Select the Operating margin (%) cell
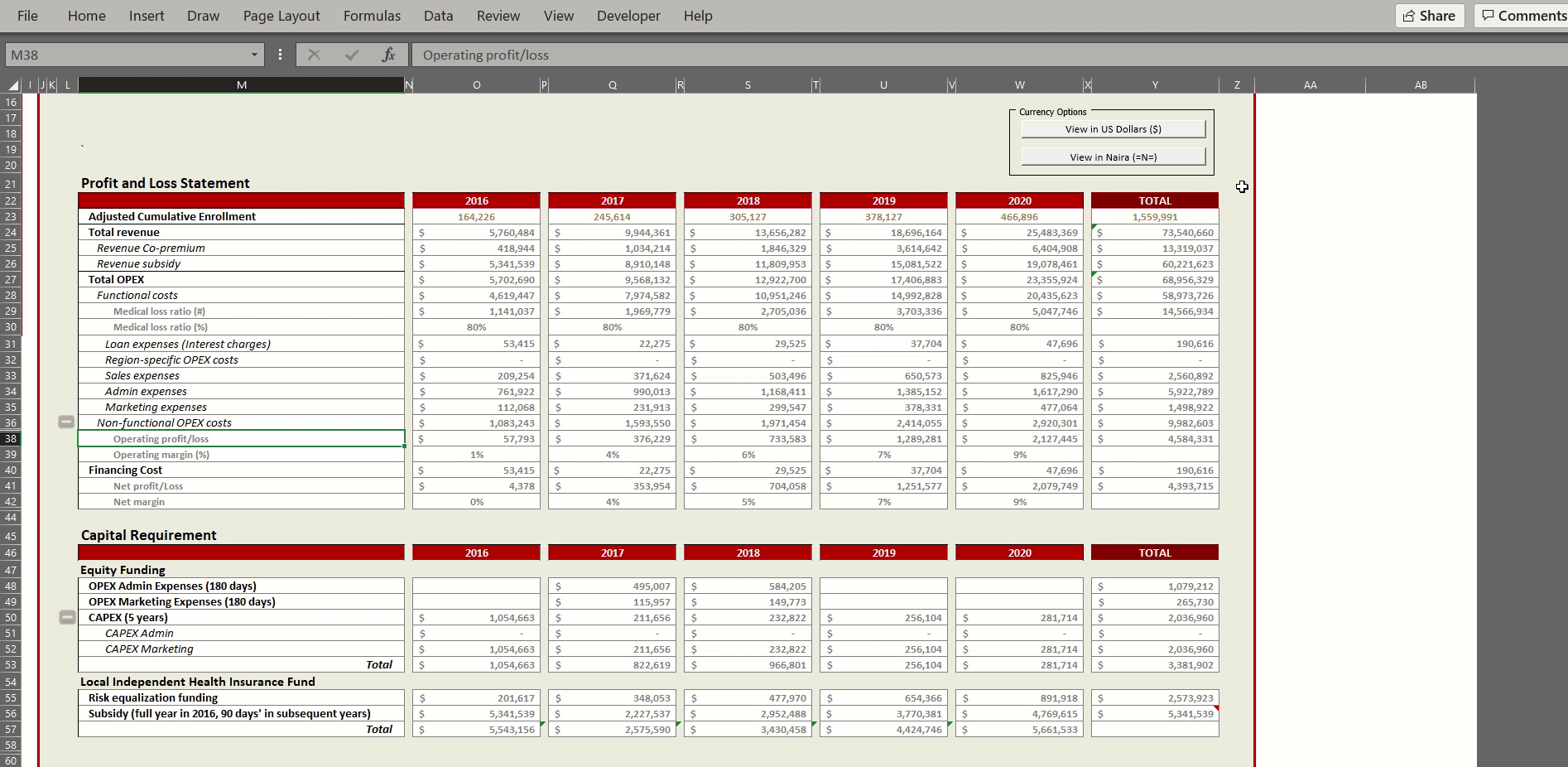The image size is (1568, 767). [241, 454]
